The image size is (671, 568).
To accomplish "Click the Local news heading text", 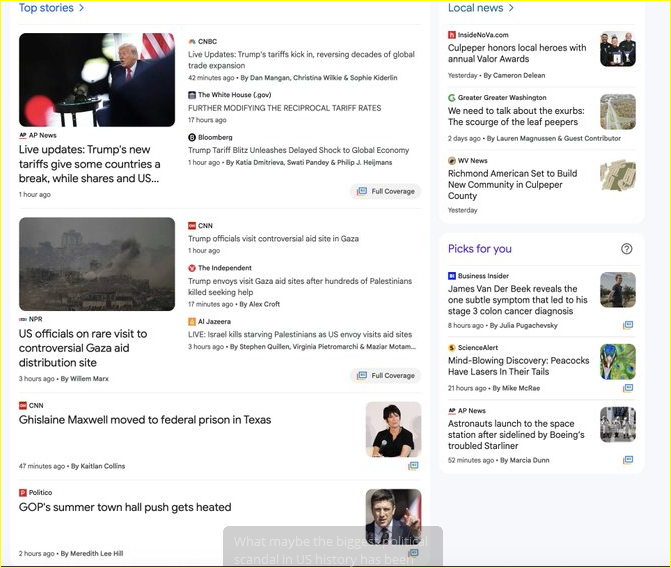I will (x=475, y=8).
